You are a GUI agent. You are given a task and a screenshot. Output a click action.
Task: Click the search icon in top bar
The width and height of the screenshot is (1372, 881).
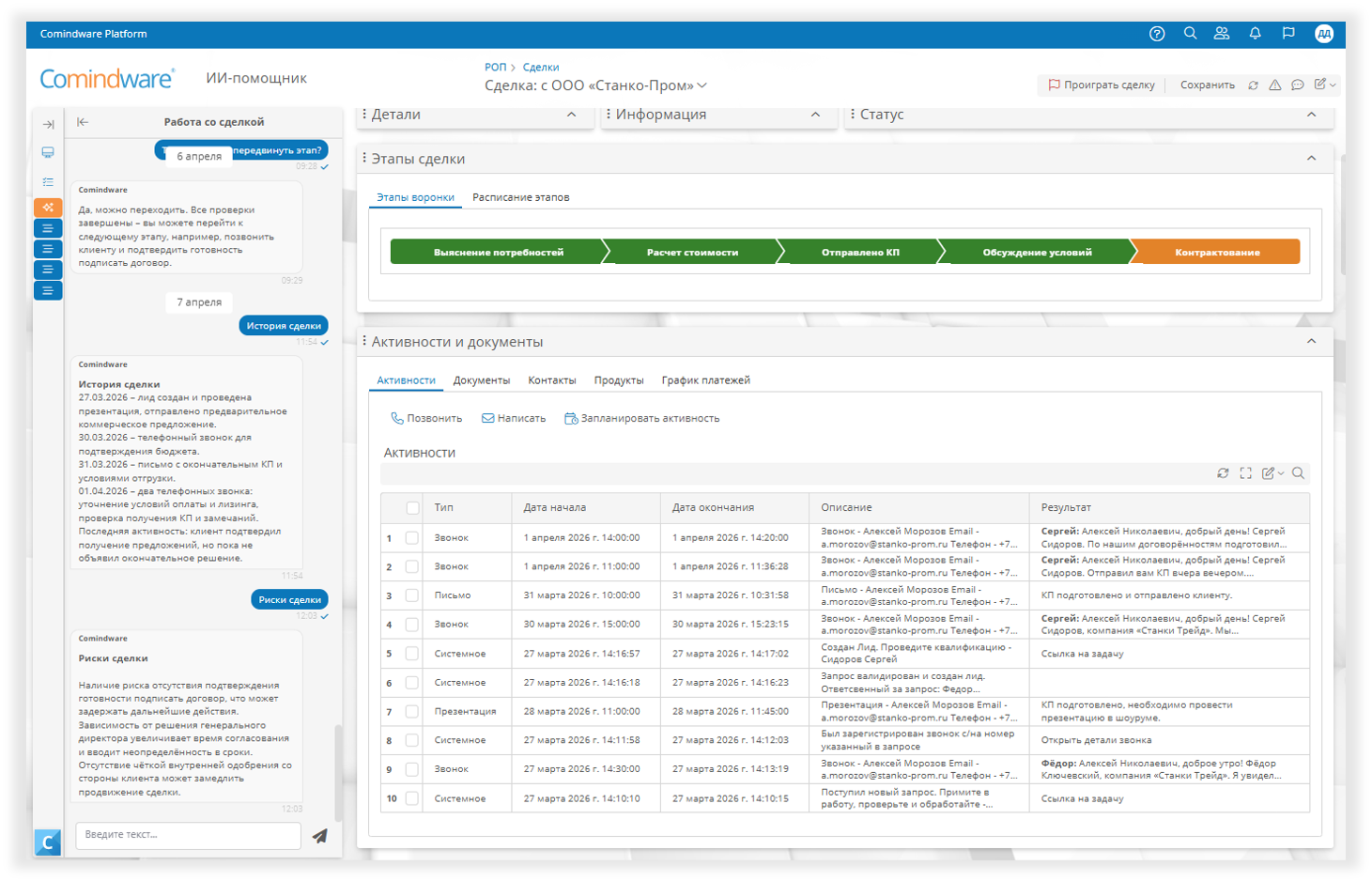[1190, 34]
